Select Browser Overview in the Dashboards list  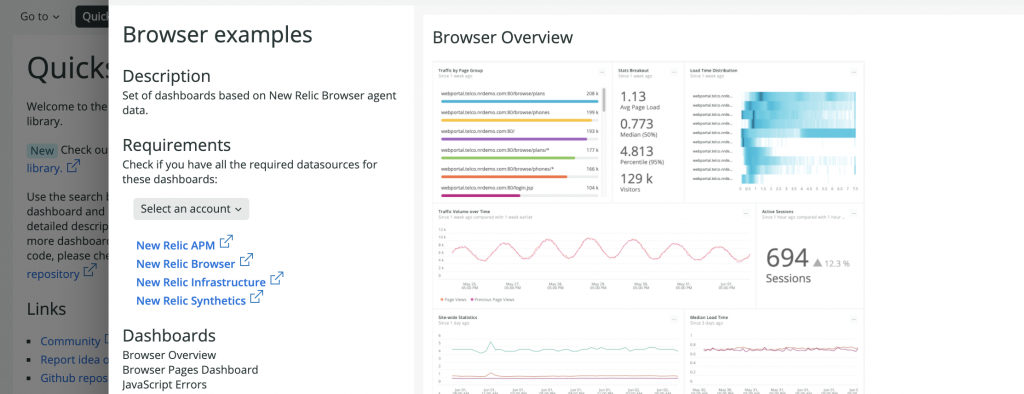click(169, 355)
